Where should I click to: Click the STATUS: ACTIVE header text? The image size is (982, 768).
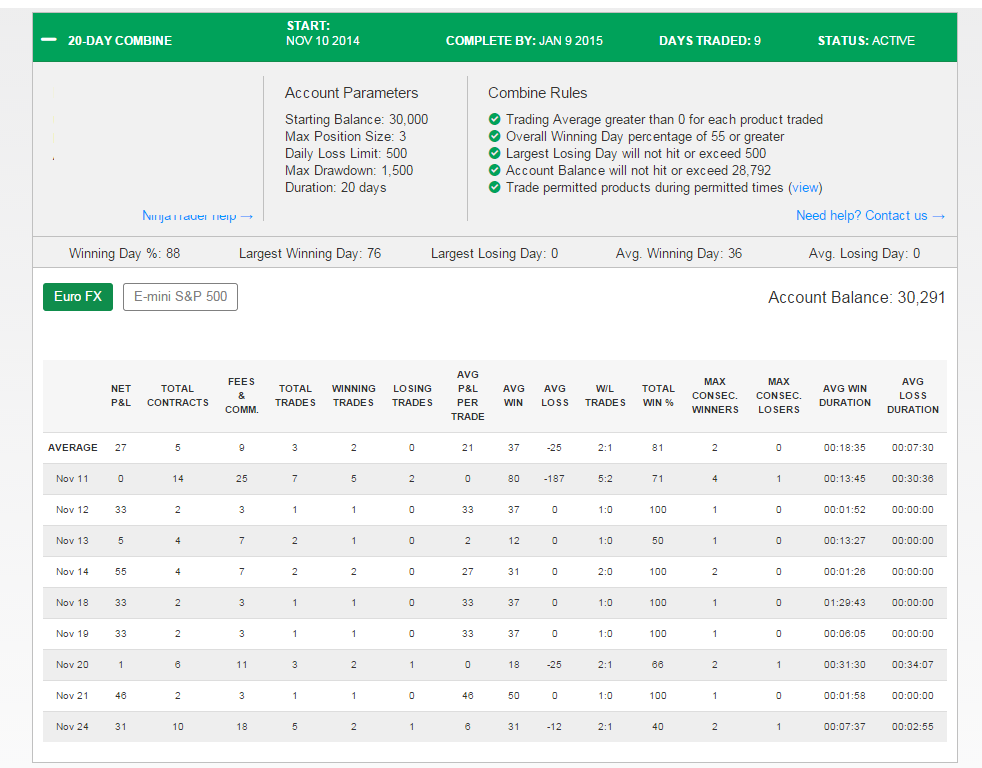tap(866, 41)
